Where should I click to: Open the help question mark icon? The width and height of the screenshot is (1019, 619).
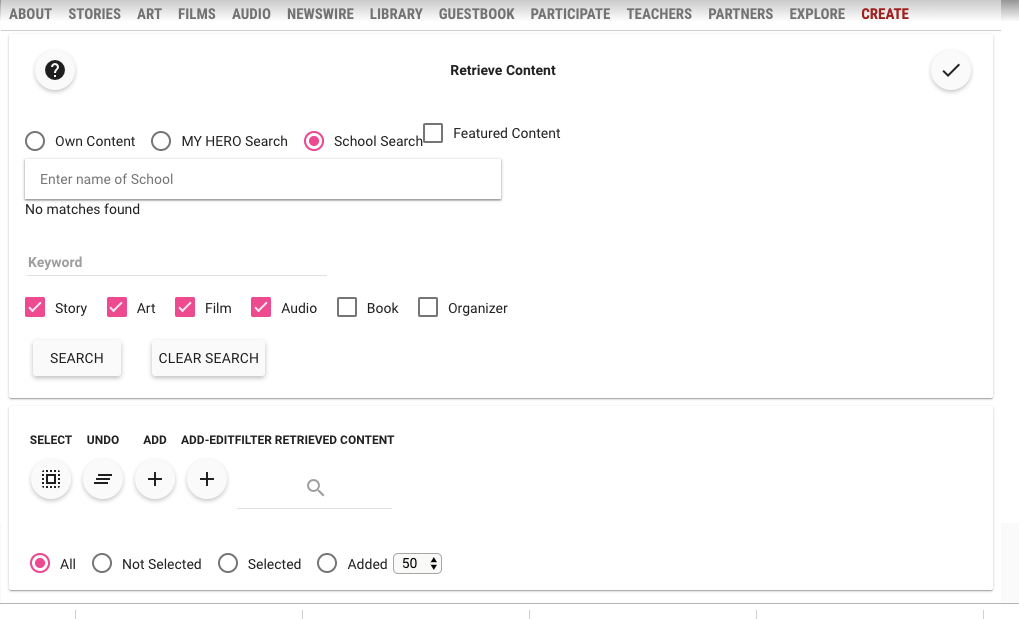coord(54,70)
